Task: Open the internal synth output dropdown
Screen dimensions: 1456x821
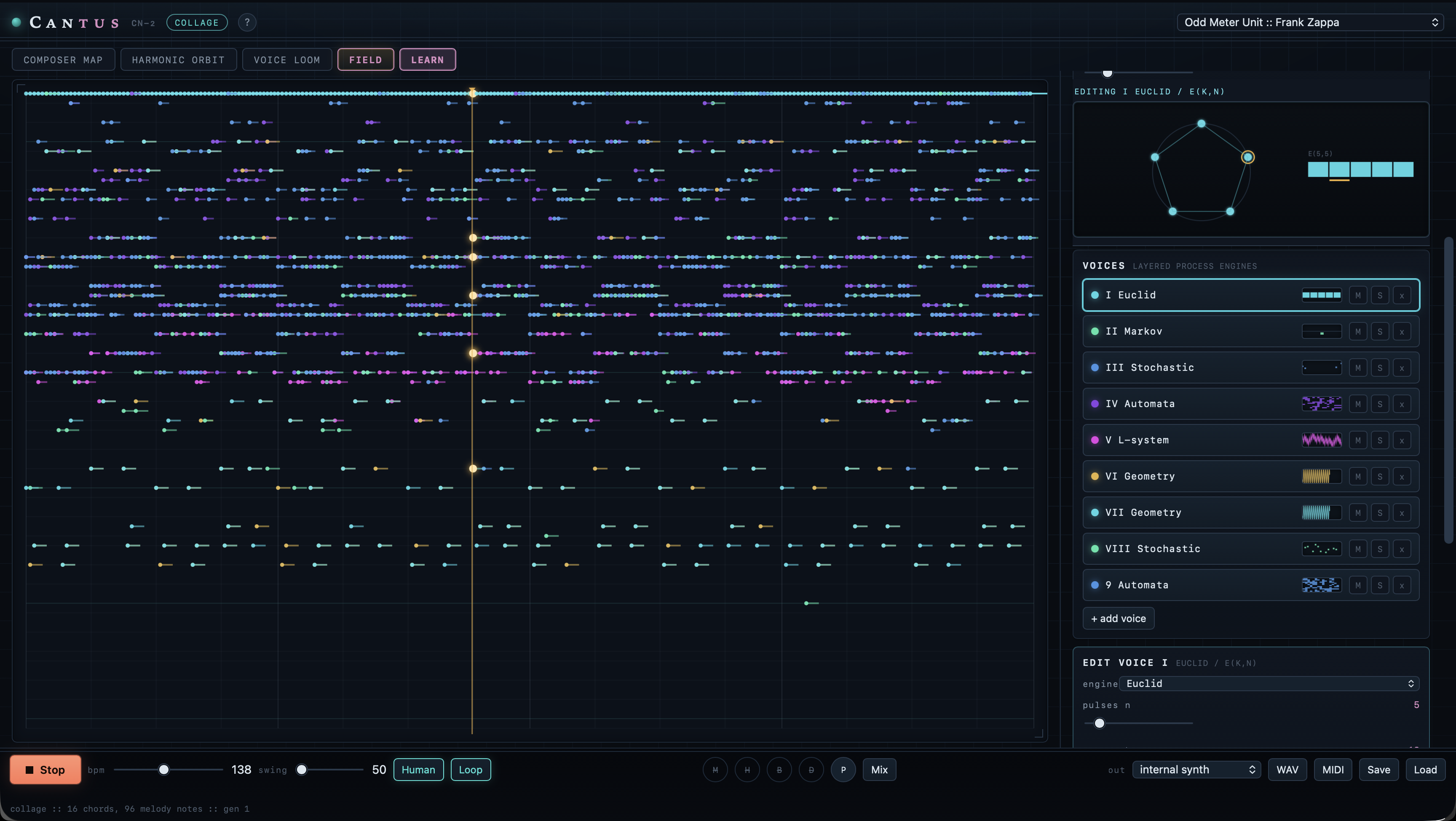Action: pyautogui.click(x=1196, y=770)
